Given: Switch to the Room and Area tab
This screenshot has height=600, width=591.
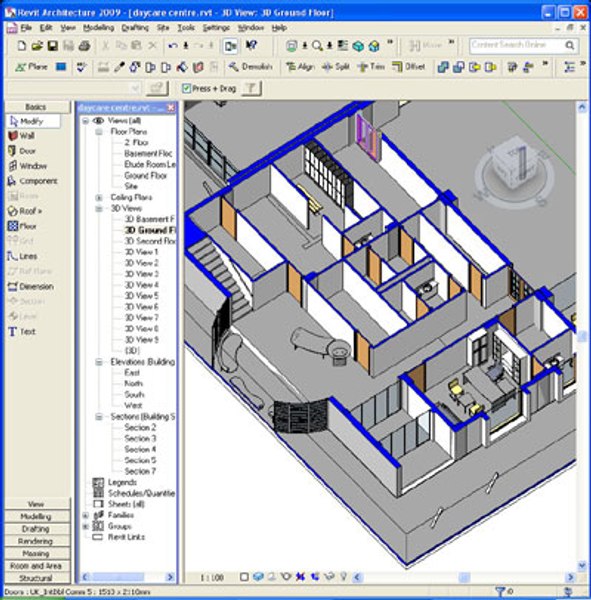Looking at the screenshot, I should [x=36, y=566].
